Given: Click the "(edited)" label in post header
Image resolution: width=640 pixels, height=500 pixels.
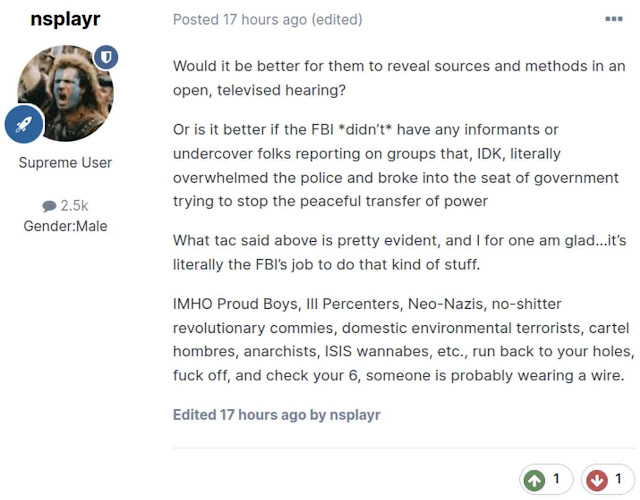Looking at the screenshot, I should coord(336,19).
